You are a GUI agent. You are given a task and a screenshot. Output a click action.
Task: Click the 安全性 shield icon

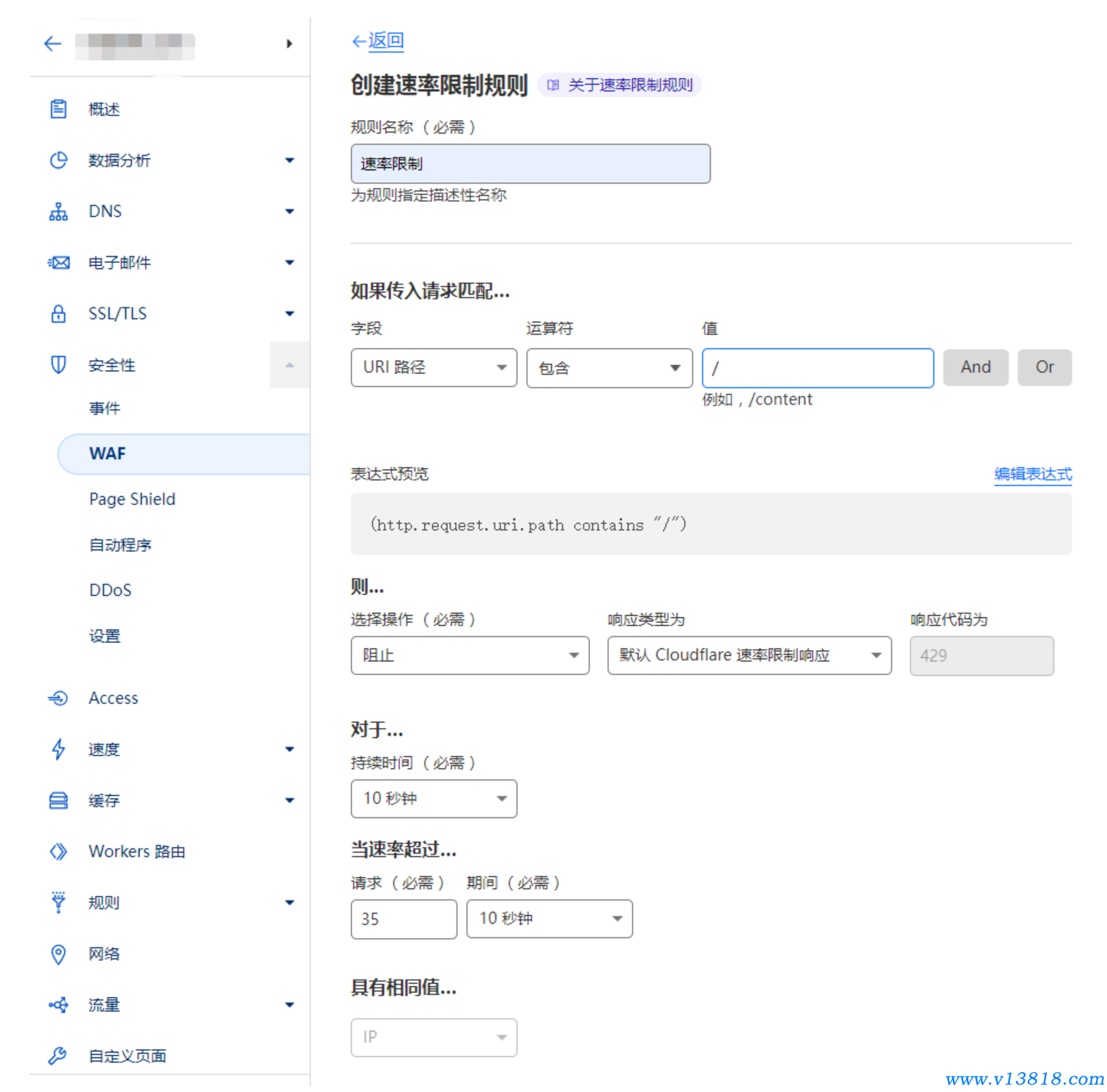(59, 364)
